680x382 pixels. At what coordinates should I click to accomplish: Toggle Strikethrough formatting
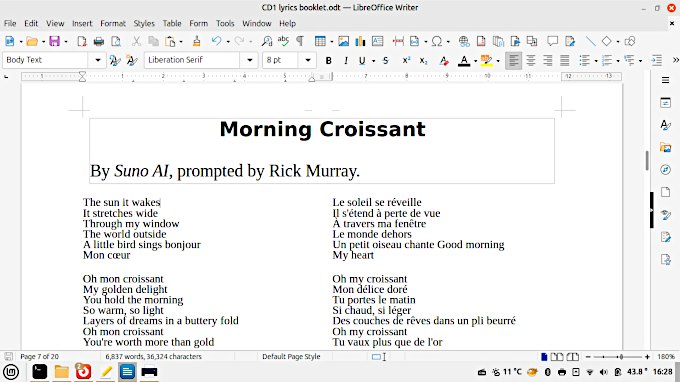coord(386,60)
